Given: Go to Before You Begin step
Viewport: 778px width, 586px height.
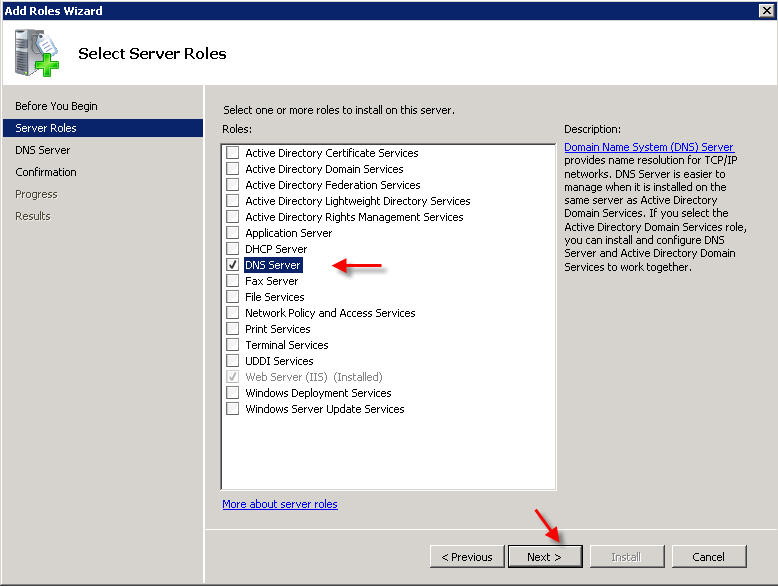Looking at the screenshot, I should (56, 106).
